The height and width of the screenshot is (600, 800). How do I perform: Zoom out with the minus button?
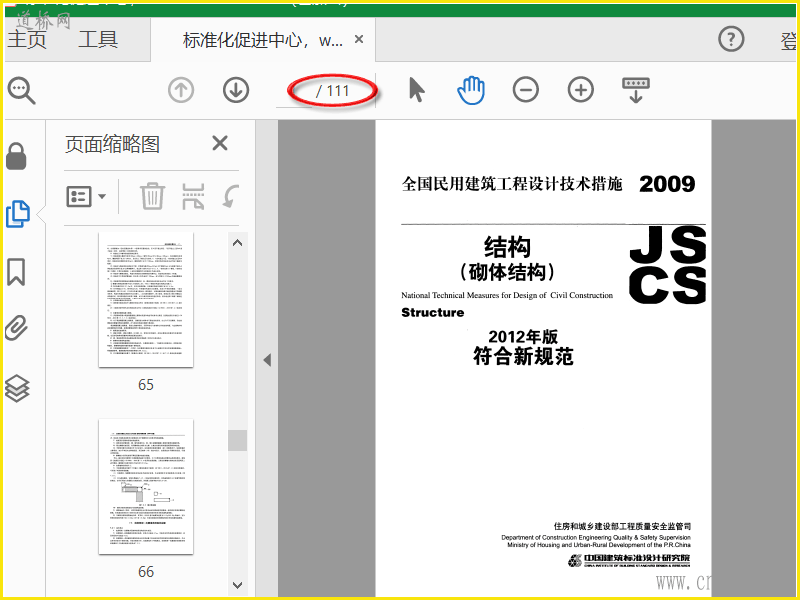pos(526,90)
